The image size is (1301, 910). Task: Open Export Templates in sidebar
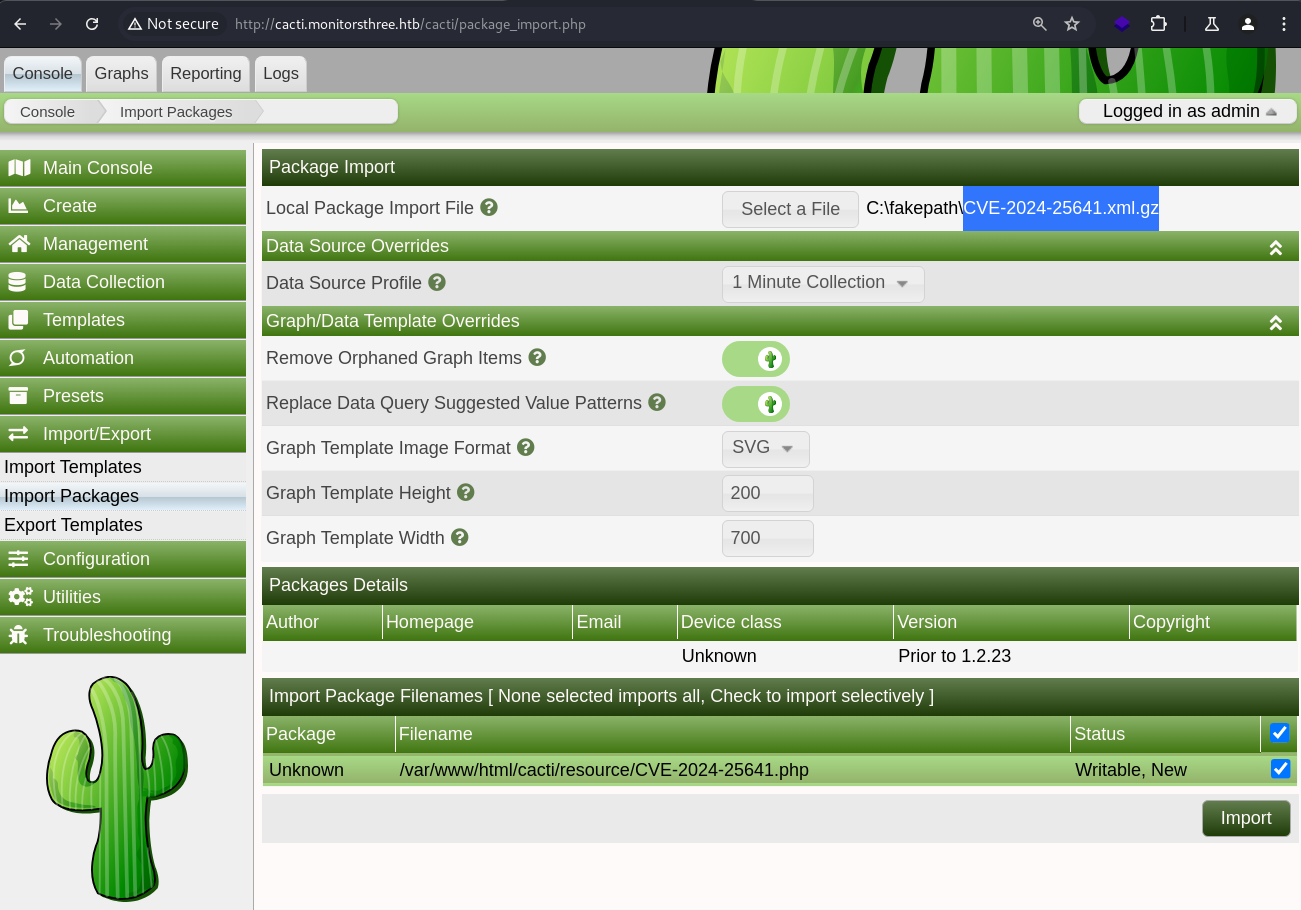123,525
